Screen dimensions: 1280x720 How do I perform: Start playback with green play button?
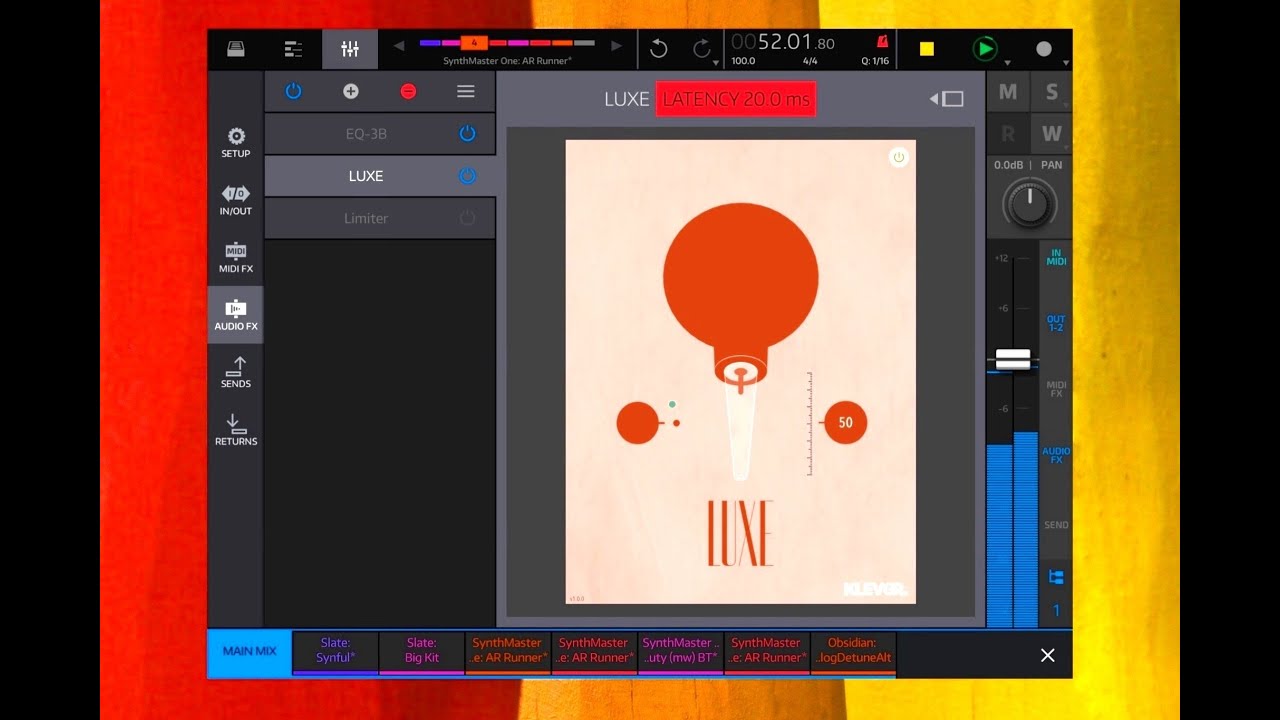(x=985, y=49)
